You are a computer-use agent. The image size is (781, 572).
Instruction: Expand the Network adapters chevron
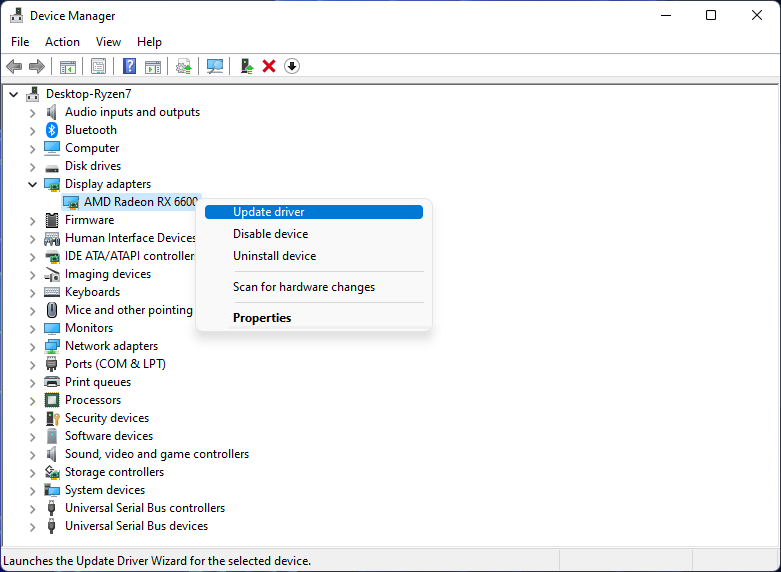pyautogui.click(x=32, y=347)
